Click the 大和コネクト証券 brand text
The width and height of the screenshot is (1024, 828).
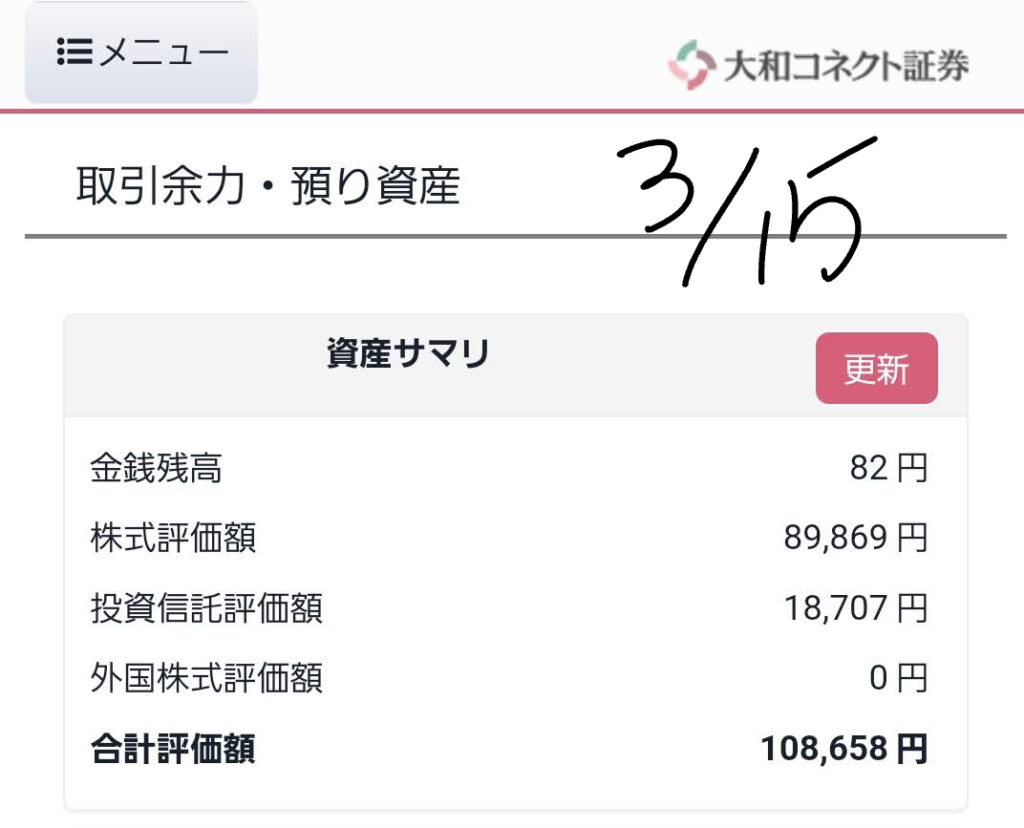846,66
